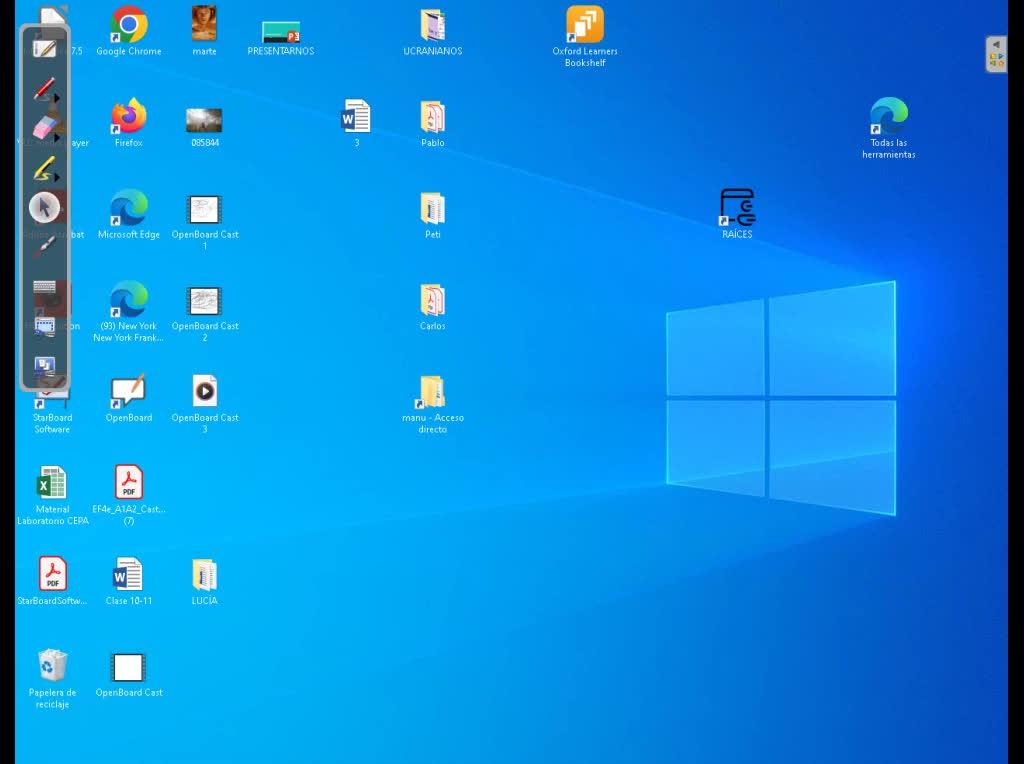Select OpenBoard Cast 1 video file
Screen dimensions: 1024x764
coord(204,222)
